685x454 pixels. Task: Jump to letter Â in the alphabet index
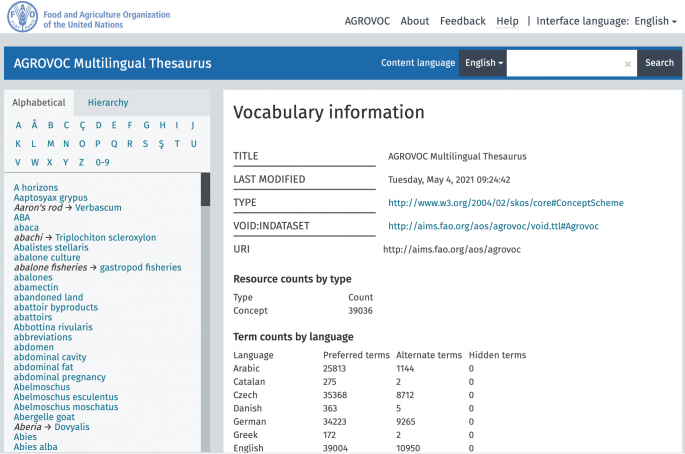(35, 125)
